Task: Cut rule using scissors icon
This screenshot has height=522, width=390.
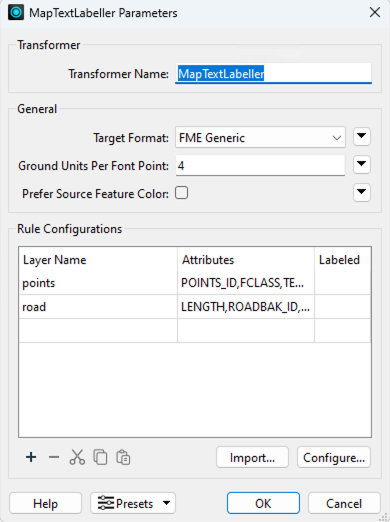Action: click(x=77, y=457)
